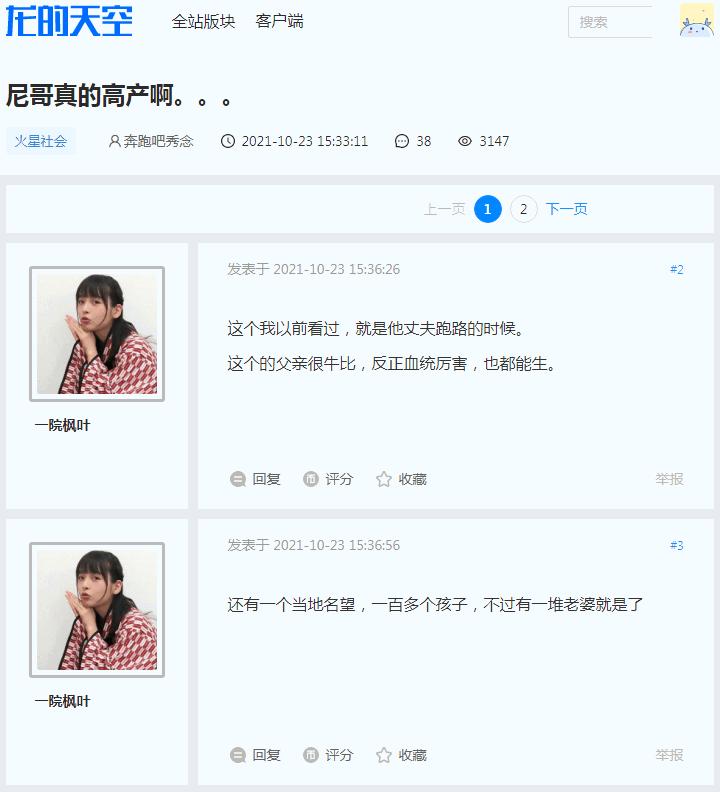Click 回复 on post #3

pos(266,755)
